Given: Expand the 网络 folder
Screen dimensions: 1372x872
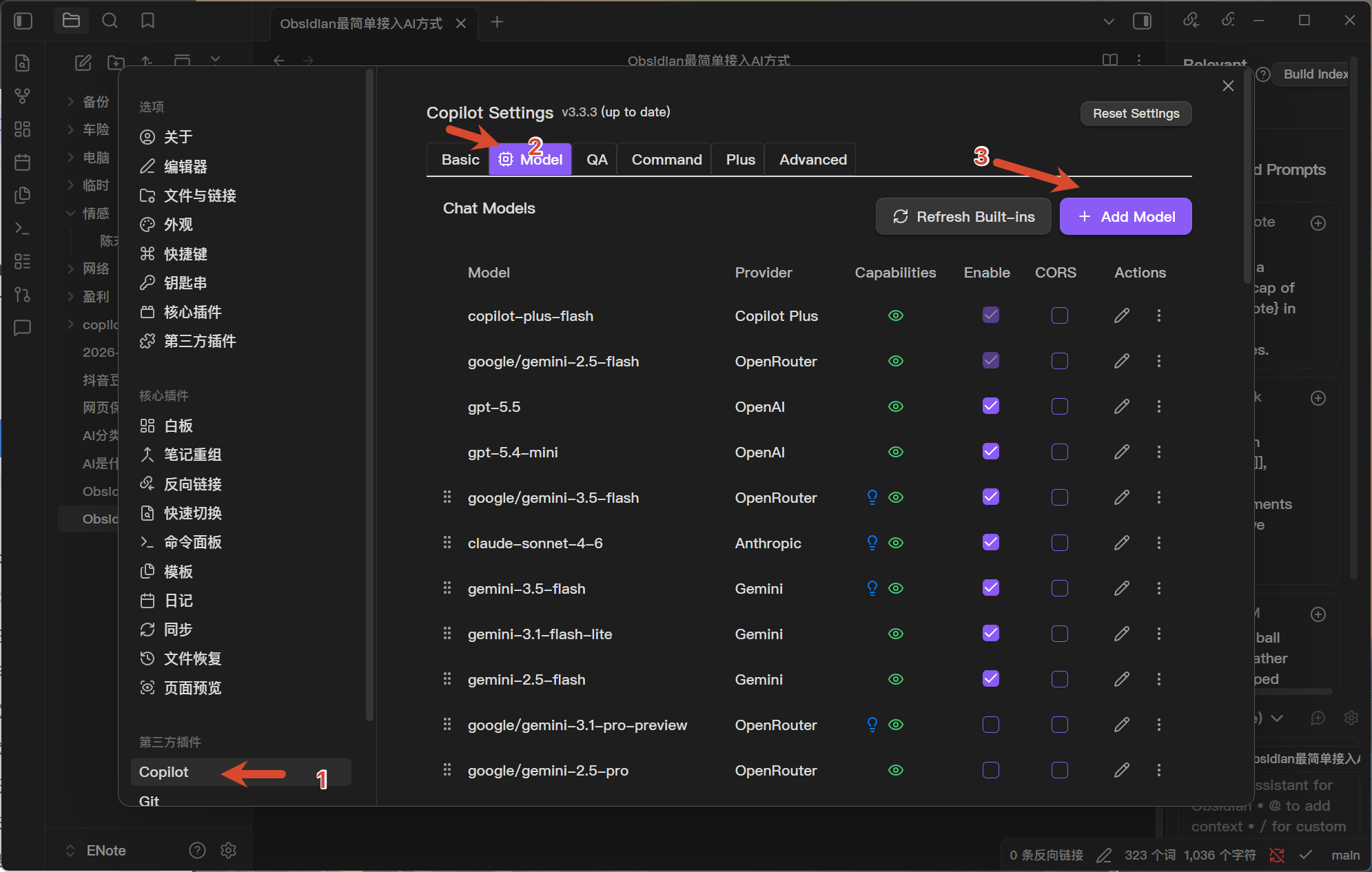Looking at the screenshot, I should [70, 269].
